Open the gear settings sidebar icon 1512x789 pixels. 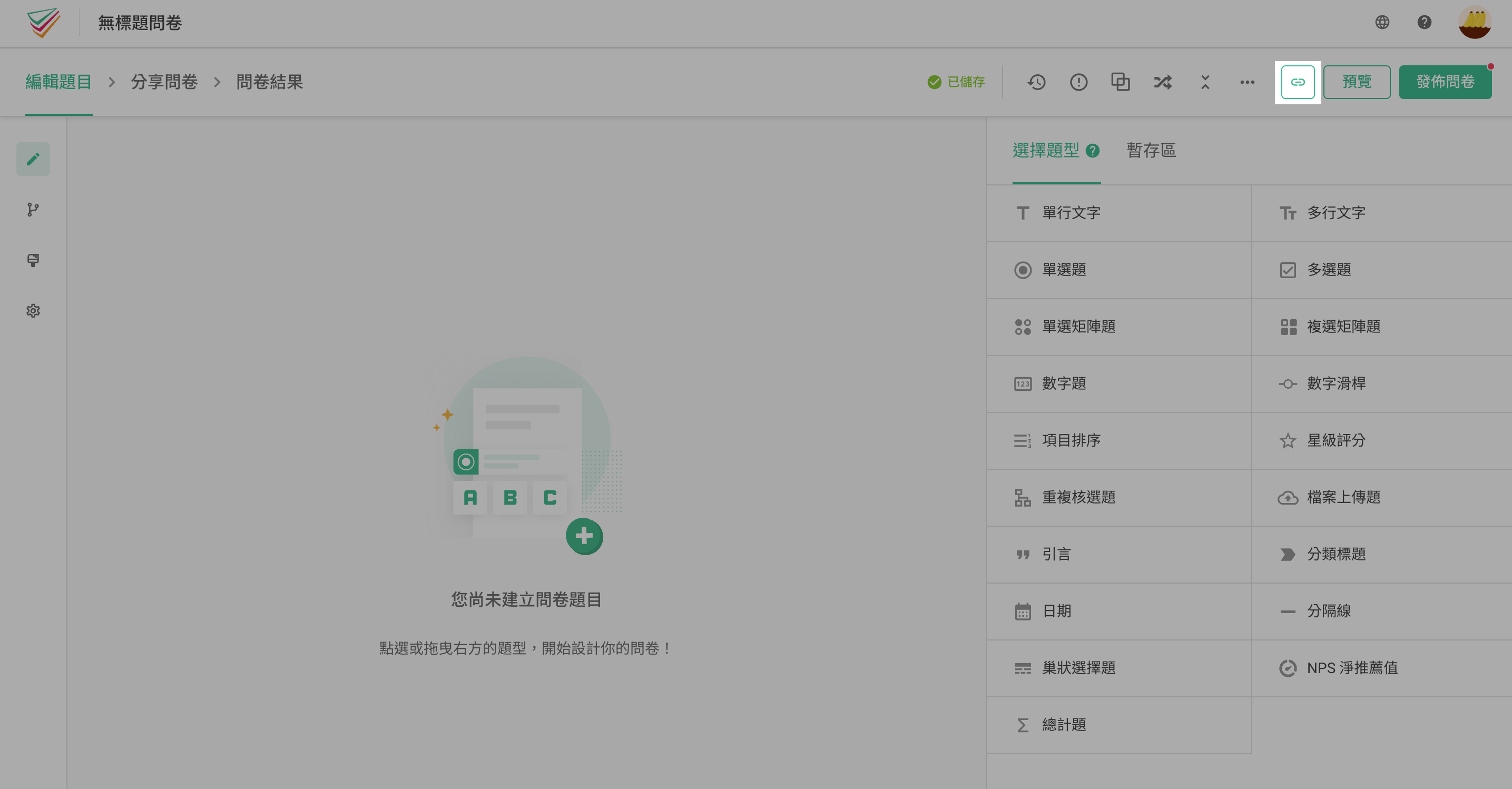tap(33, 311)
